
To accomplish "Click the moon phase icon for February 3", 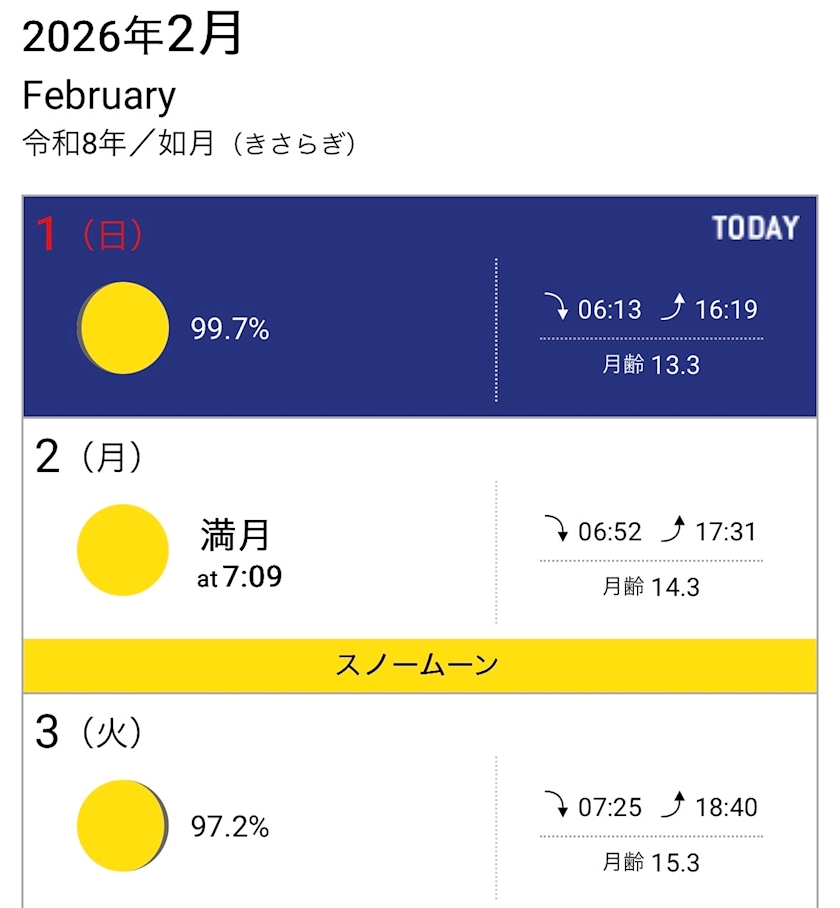I will (122, 826).
